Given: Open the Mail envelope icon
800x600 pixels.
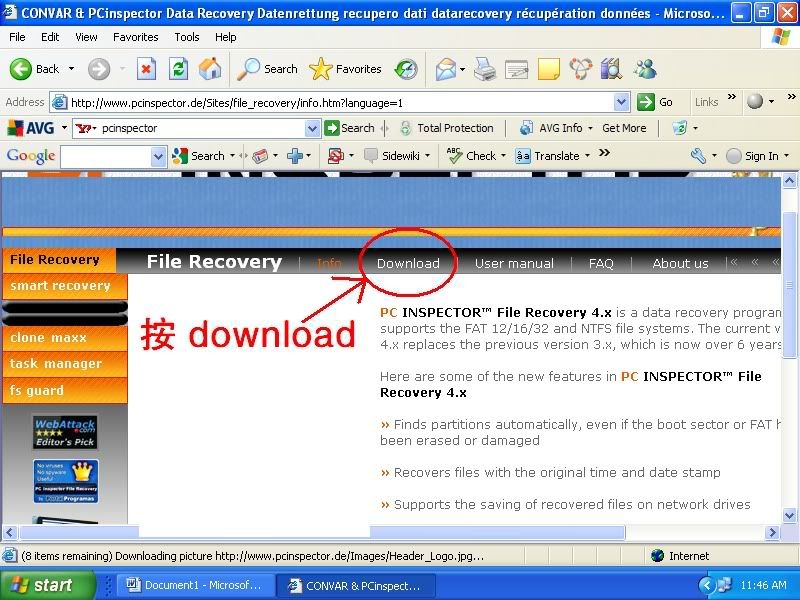Looking at the screenshot, I should point(446,69).
